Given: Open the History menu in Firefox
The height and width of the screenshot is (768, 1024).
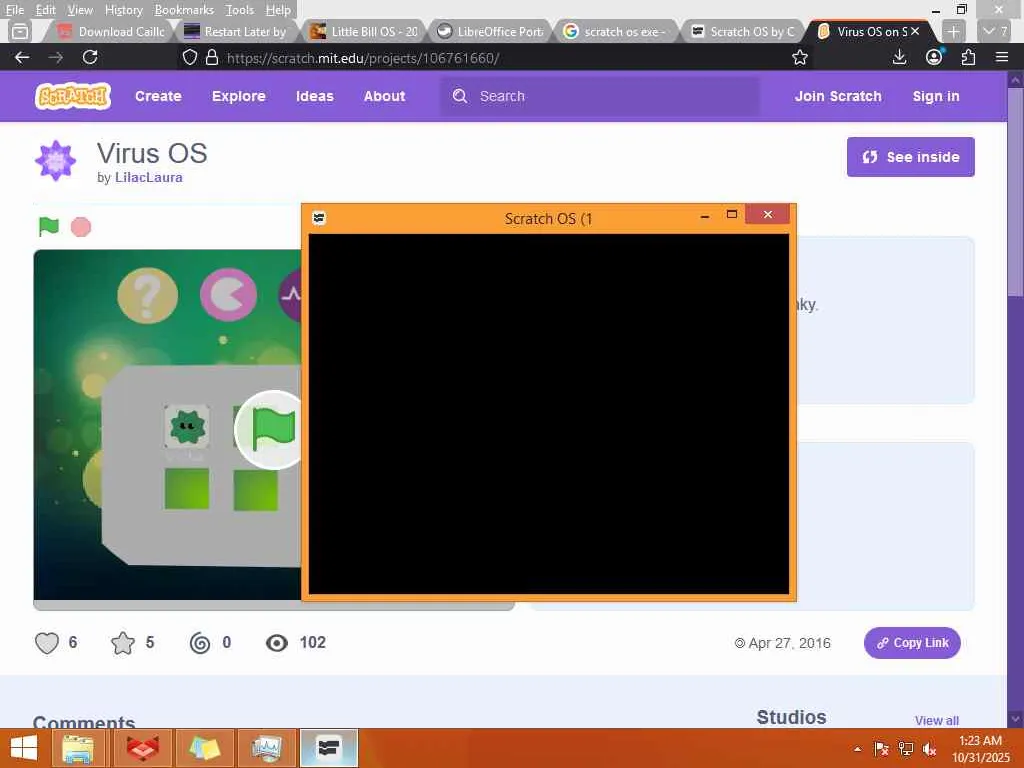Looking at the screenshot, I should pos(123,10).
